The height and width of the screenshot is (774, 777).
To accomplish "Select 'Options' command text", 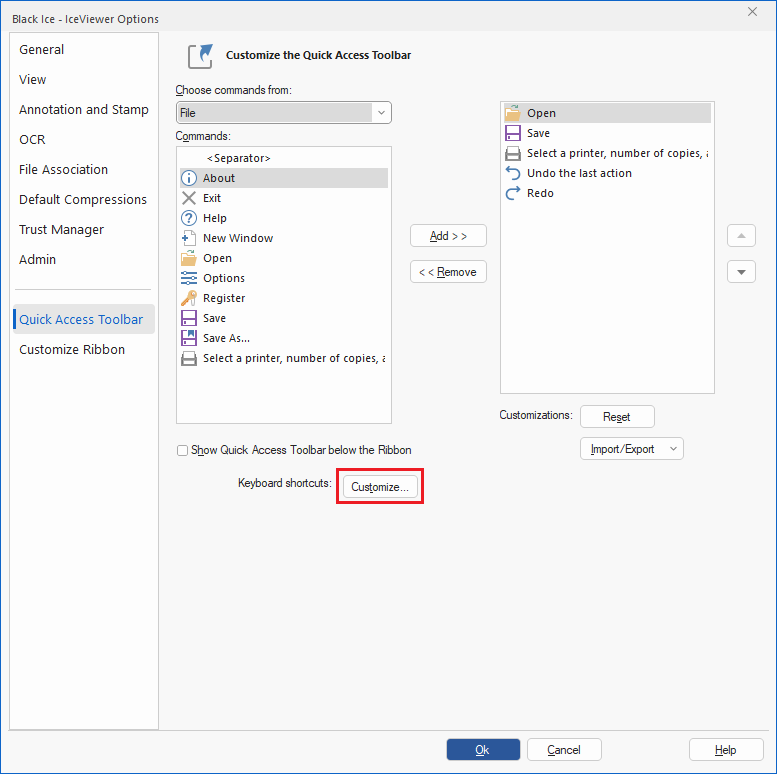I will coord(224,278).
